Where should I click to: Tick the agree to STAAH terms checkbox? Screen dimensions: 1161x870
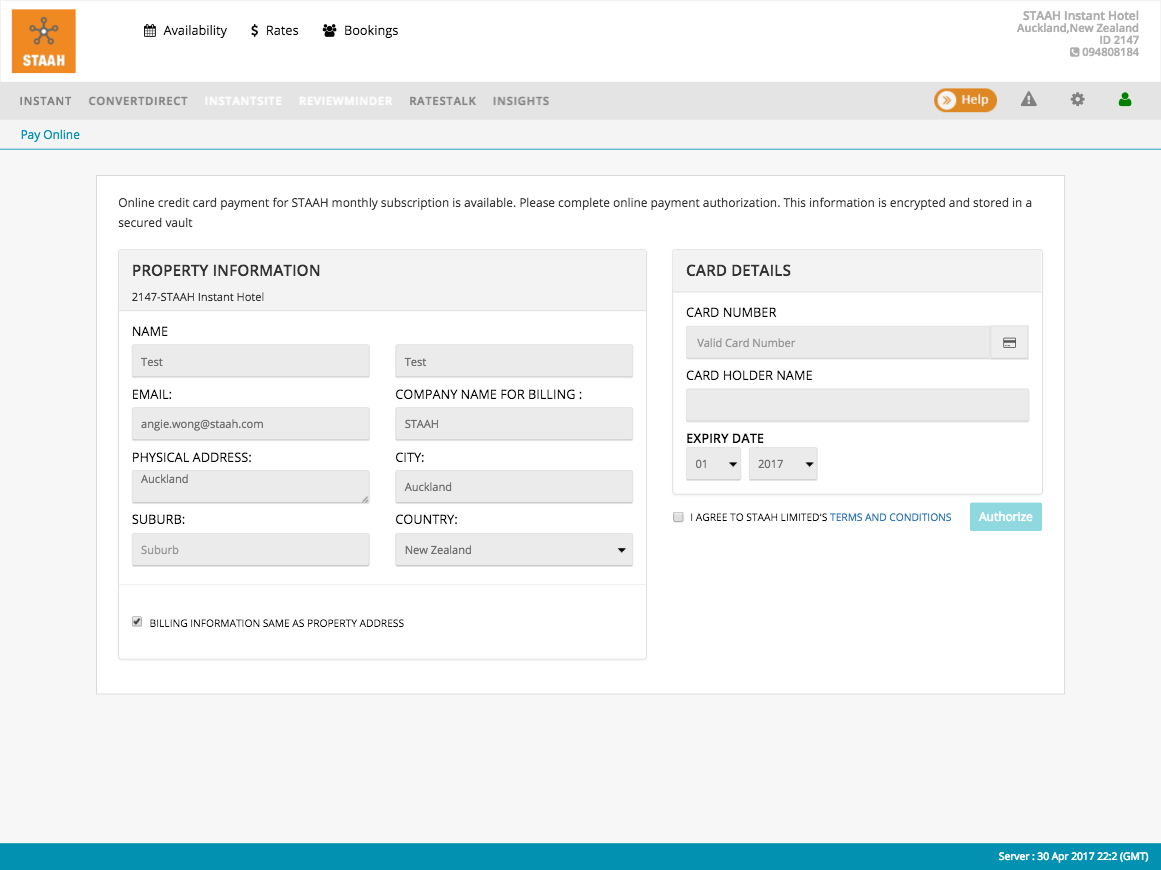[678, 517]
